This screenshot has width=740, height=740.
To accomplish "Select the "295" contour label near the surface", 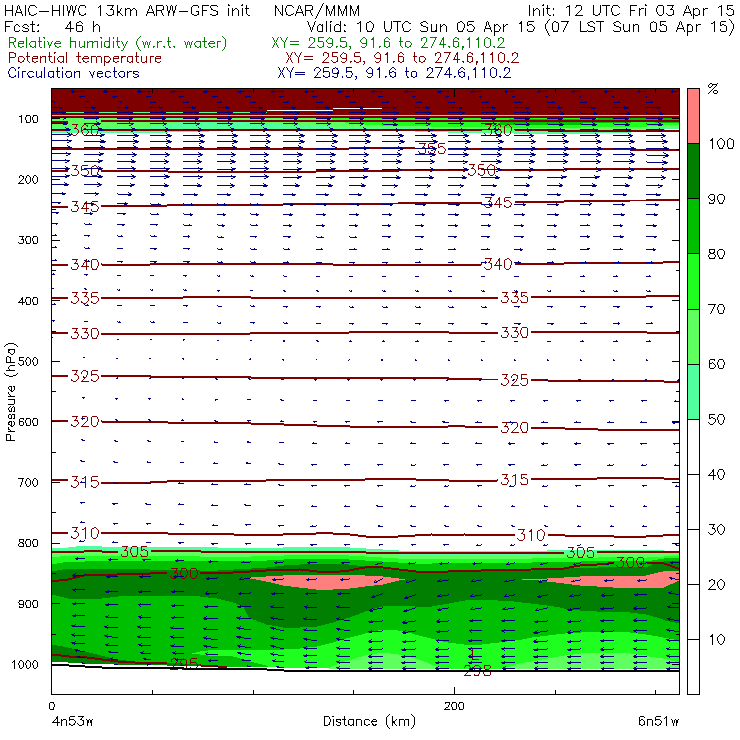I will pyautogui.click(x=184, y=664).
